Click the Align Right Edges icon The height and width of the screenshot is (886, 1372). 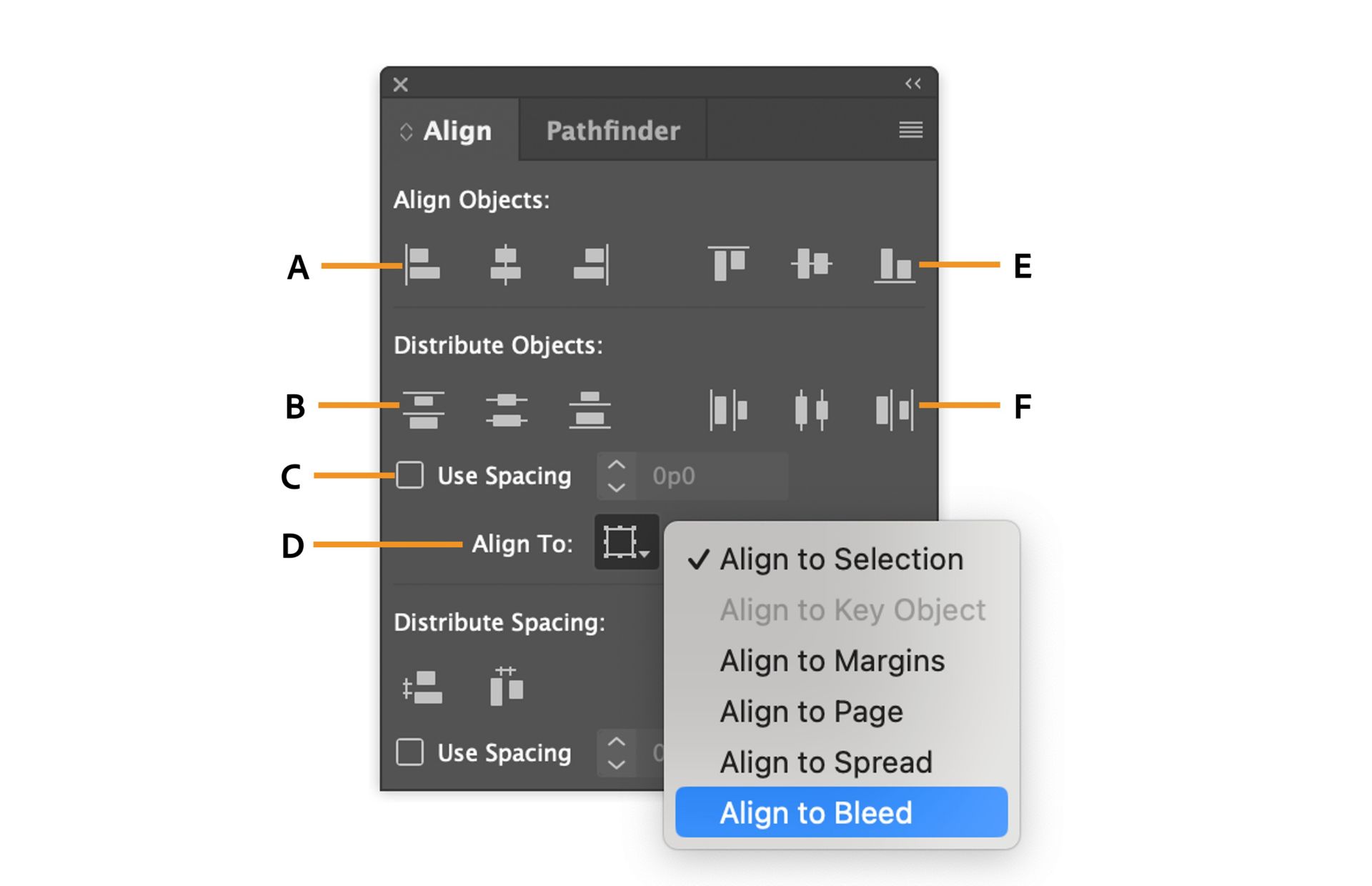coord(591,265)
